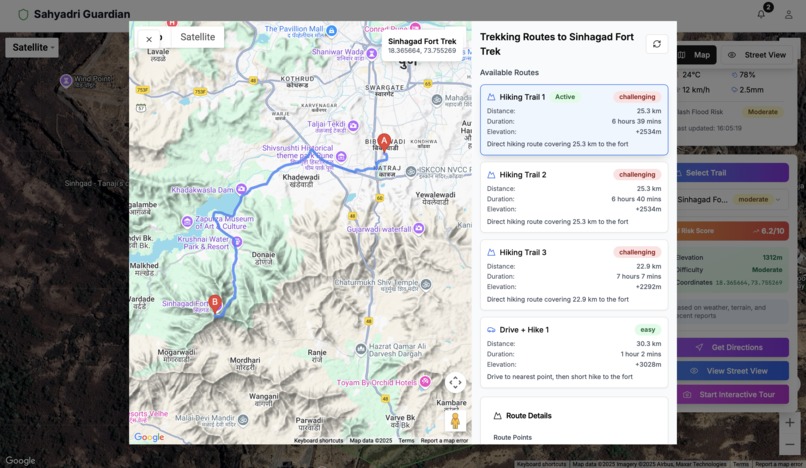Viewport: 806px width, 468px height.
Task: Click Get Directions button
Action: pyautogui.click(x=732, y=347)
